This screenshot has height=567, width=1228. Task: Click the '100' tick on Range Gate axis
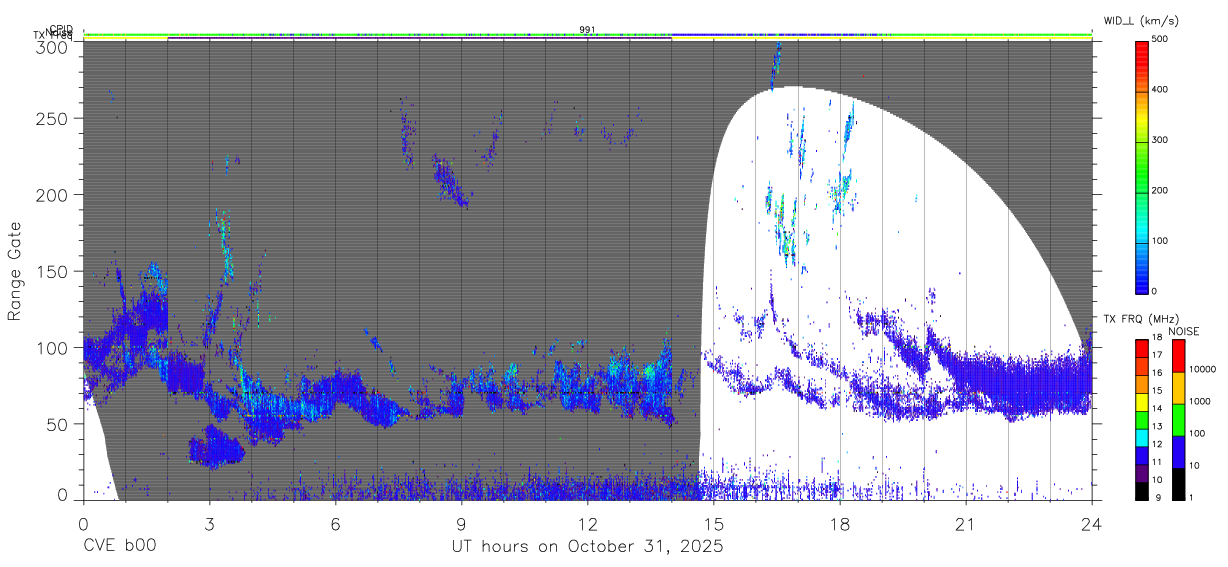51,347
